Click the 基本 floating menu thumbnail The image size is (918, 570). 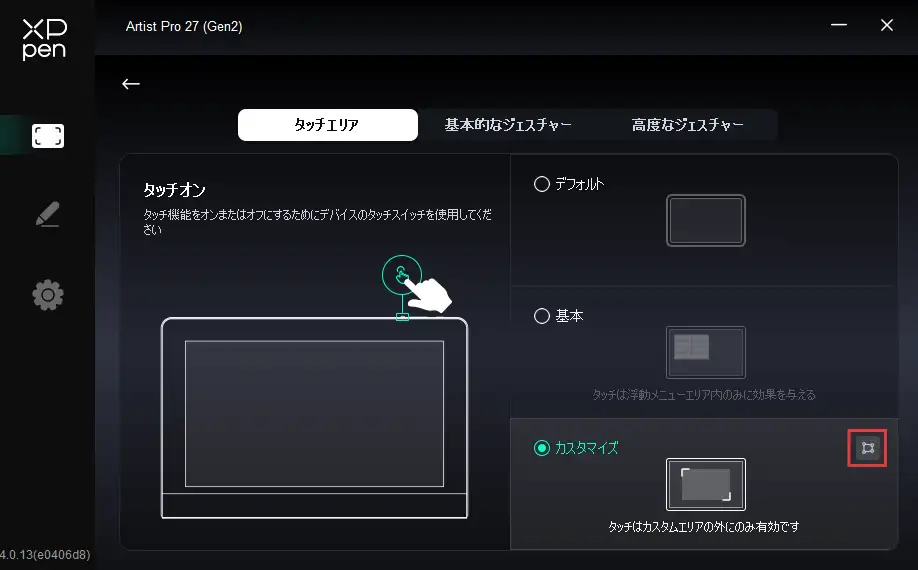pos(705,352)
